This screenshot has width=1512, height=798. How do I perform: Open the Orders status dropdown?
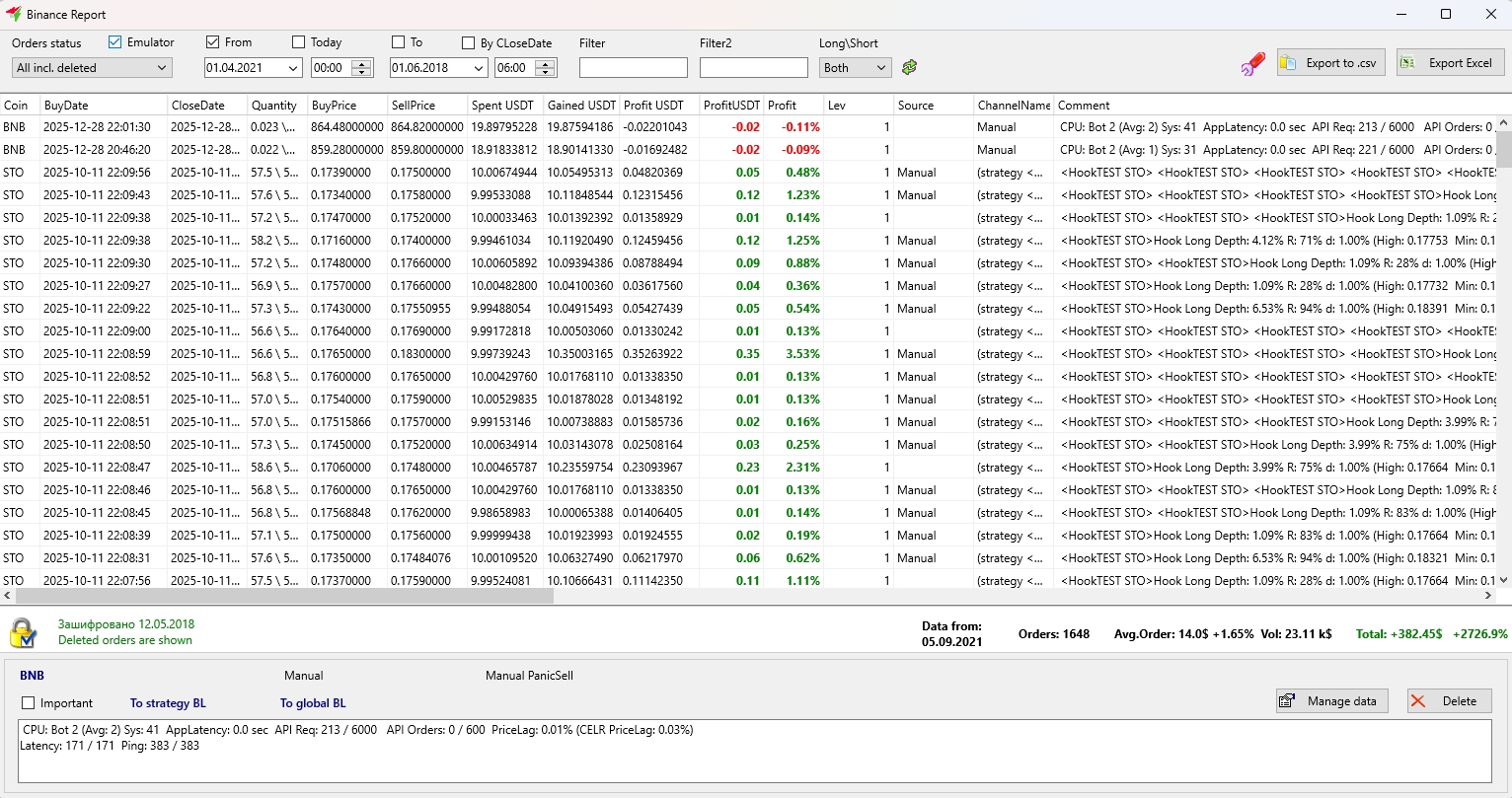[x=92, y=68]
